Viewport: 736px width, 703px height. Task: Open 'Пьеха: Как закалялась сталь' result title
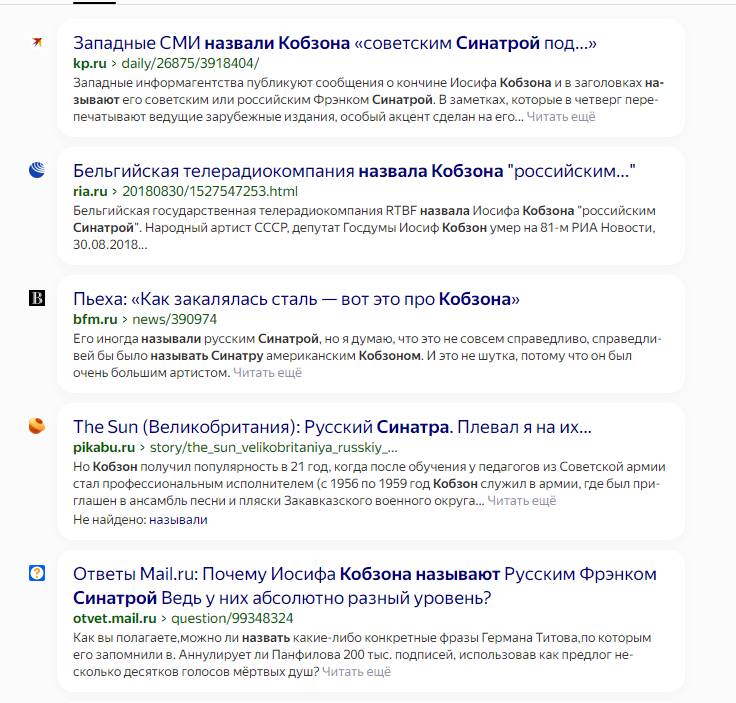coord(296,299)
